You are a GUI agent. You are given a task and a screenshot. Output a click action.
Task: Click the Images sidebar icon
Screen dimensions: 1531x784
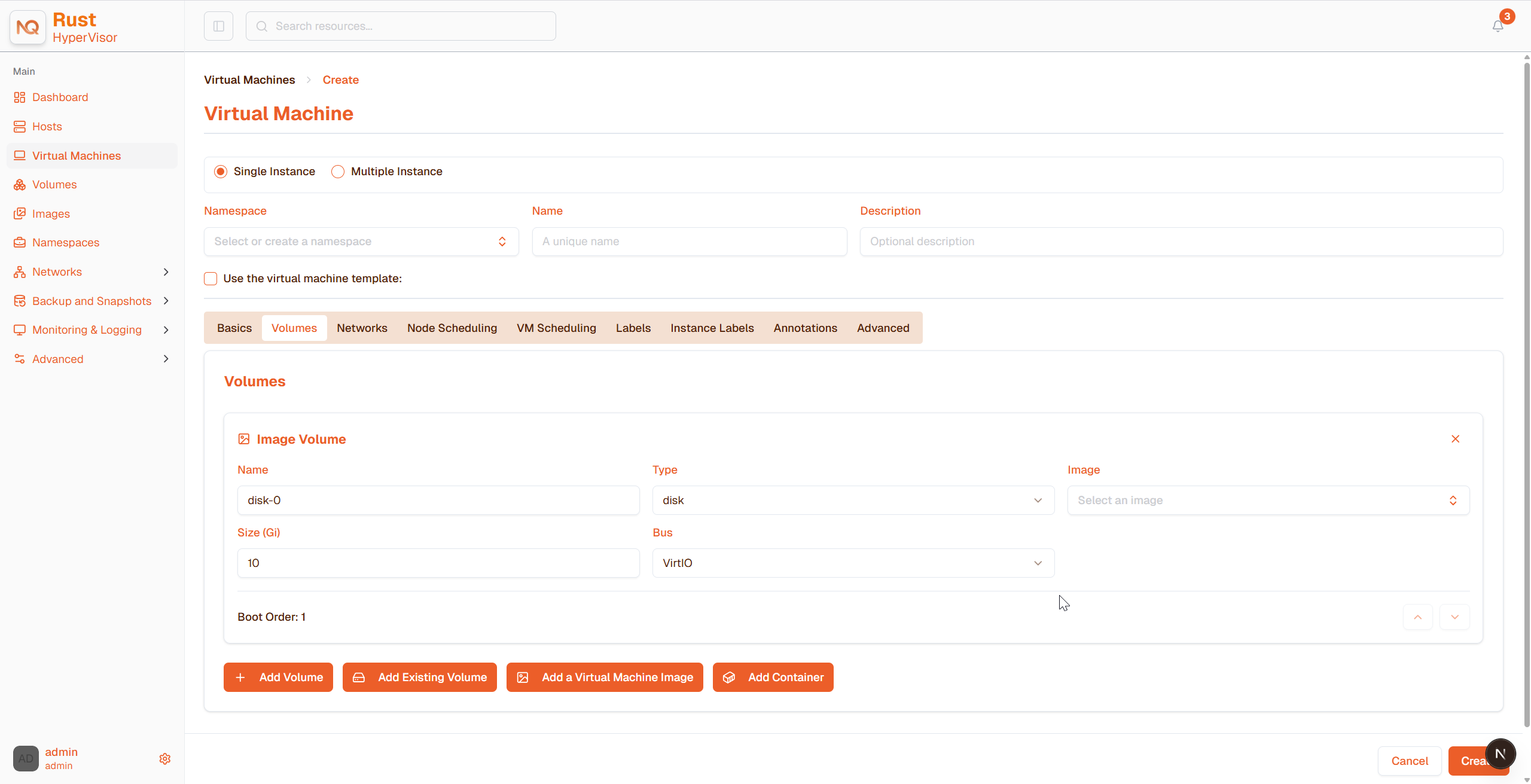click(20, 213)
